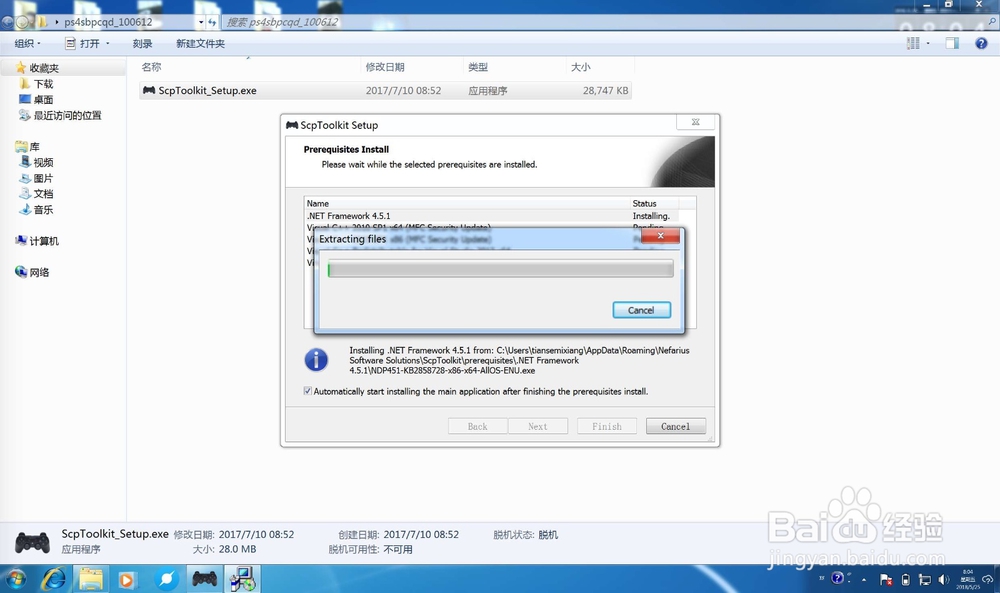
Task: Sort by 大小 column header
Action: (x=580, y=67)
